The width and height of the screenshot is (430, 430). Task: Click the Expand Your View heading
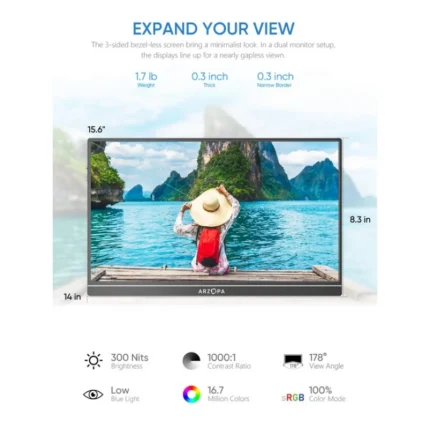click(214, 29)
